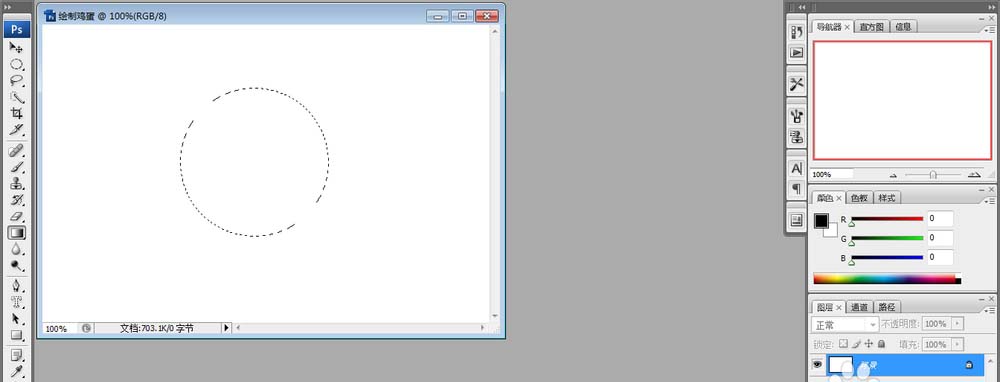Select the Slice tool
The width and height of the screenshot is (1000, 382).
coord(17,131)
